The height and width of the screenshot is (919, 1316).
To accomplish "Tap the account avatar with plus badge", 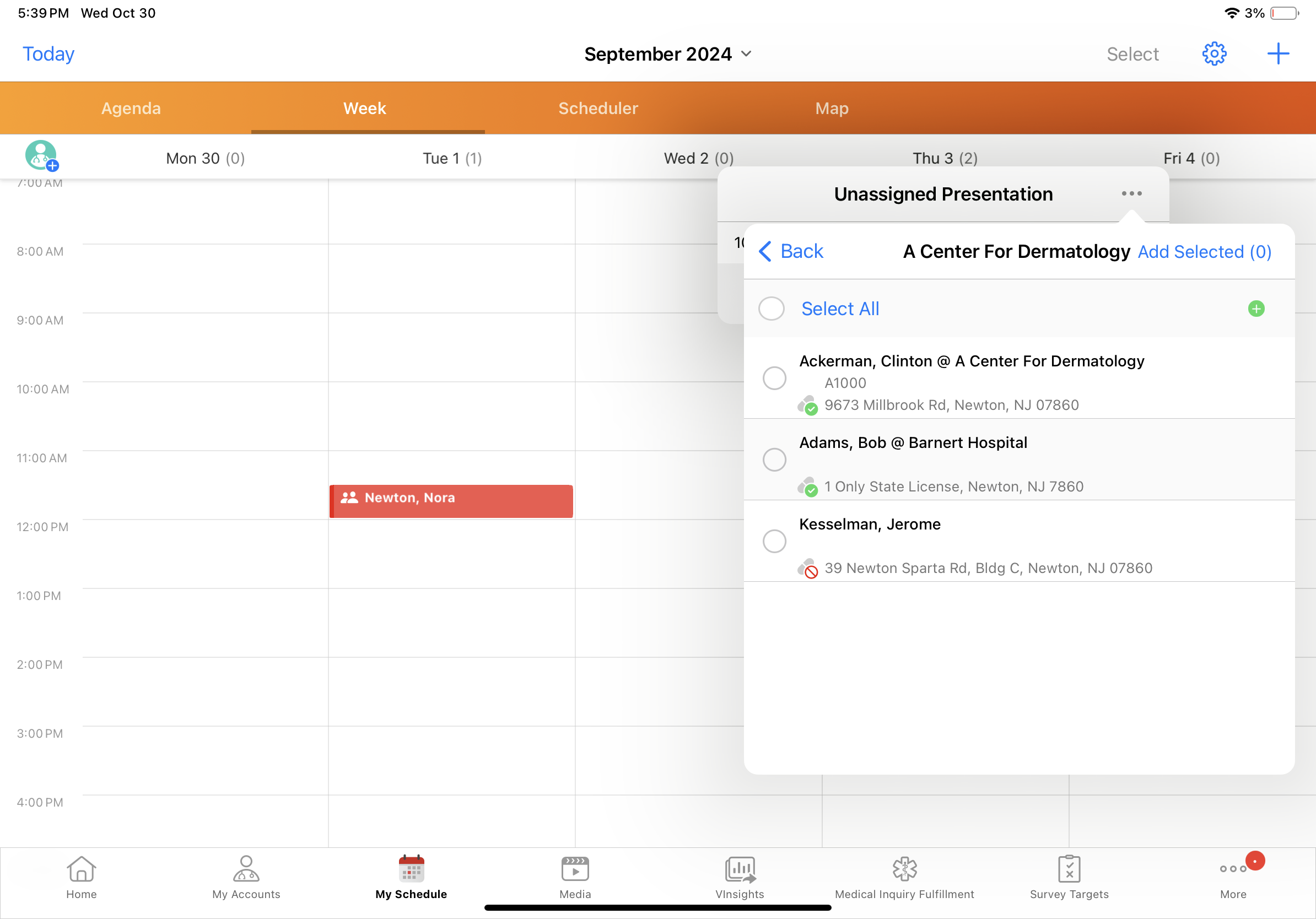I will (41, 156).
